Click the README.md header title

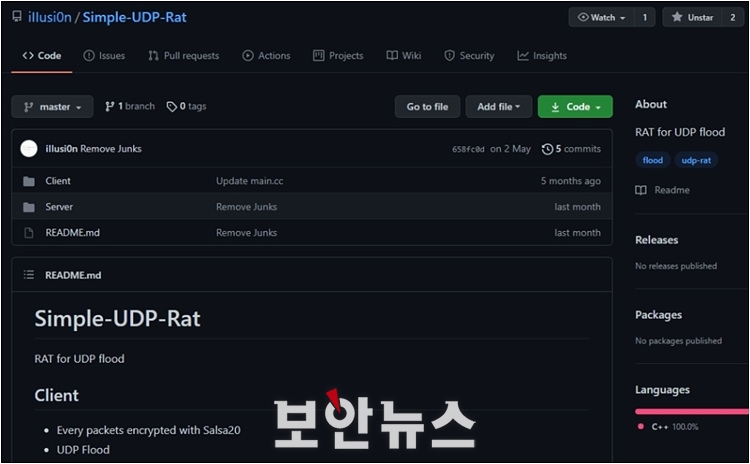pos(73,275)
